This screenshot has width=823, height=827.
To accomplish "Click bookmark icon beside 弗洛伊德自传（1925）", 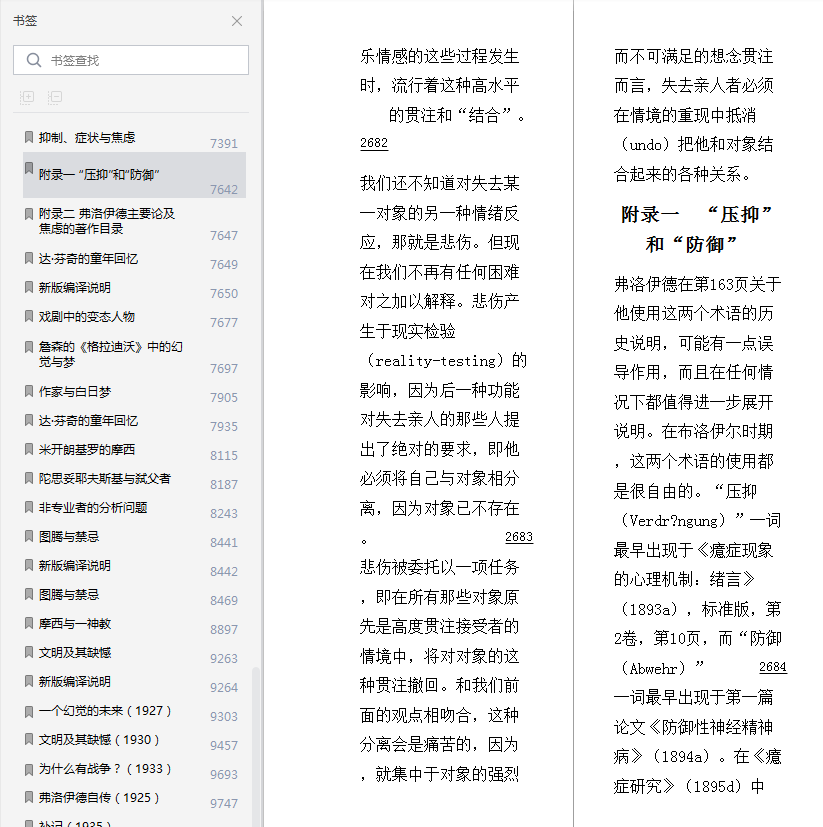I will pyautogui.click(x=29, y=797).
